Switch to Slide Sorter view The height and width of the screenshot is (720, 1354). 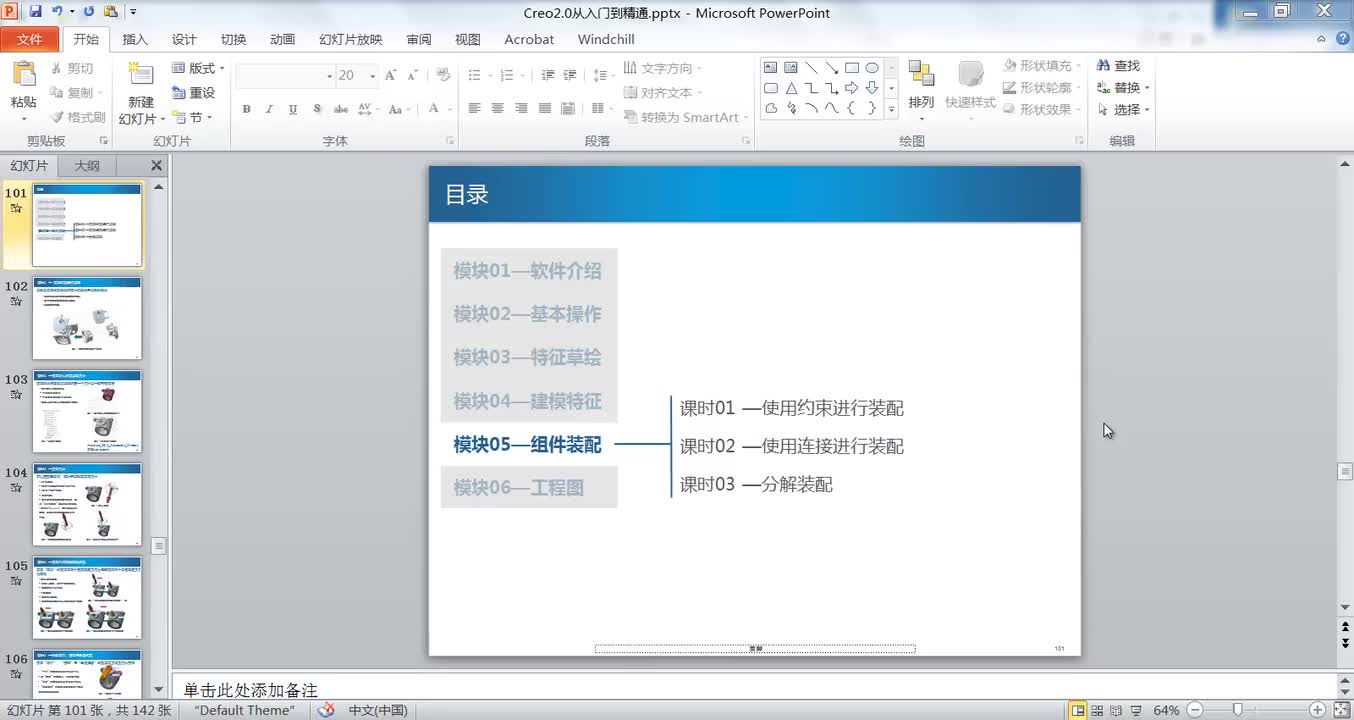pyautogui.click(x=1097, y=710)
